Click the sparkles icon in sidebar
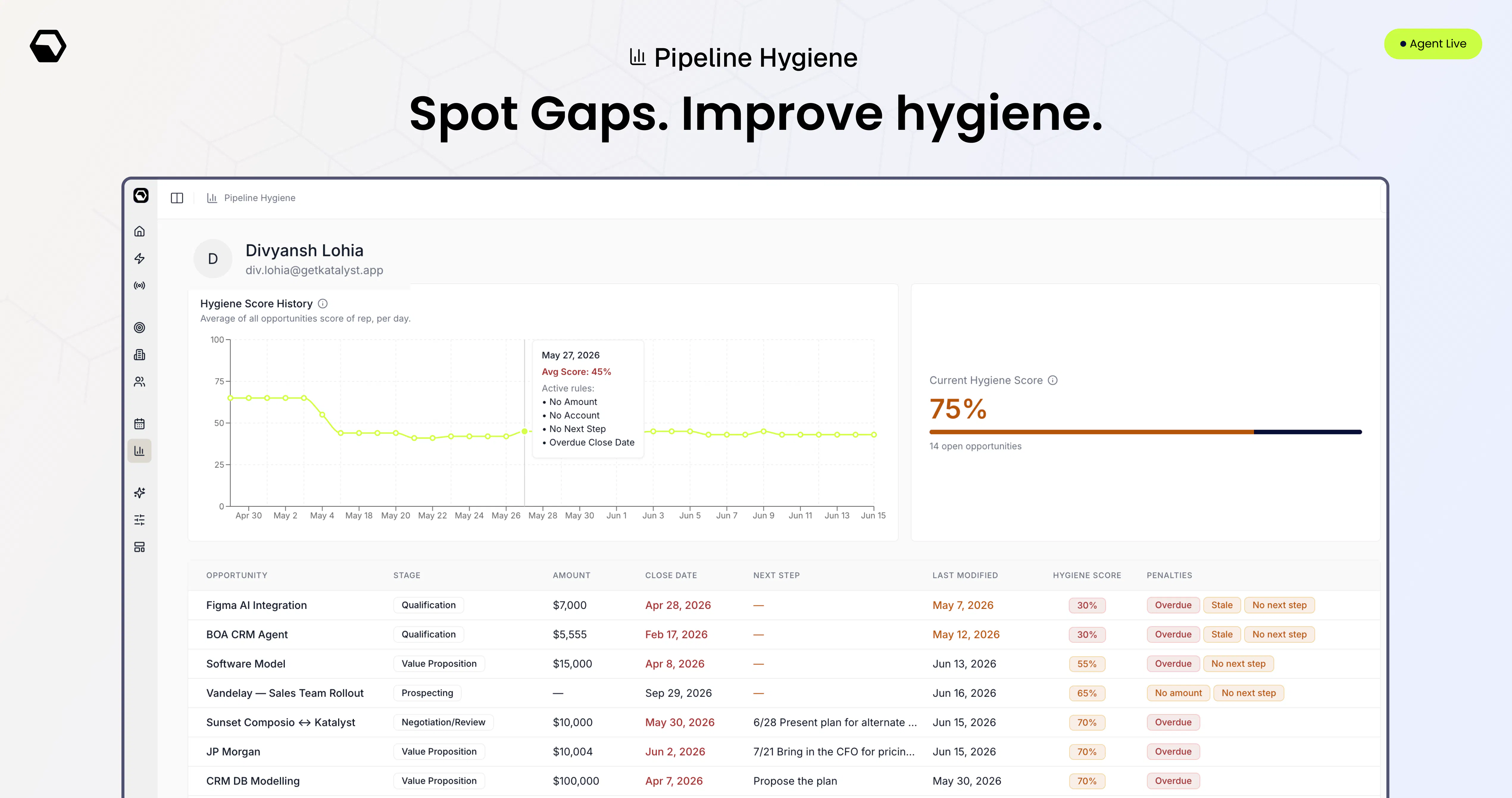Image resolution: width=1512 pixels, height=798 pixels. [139, 493]
